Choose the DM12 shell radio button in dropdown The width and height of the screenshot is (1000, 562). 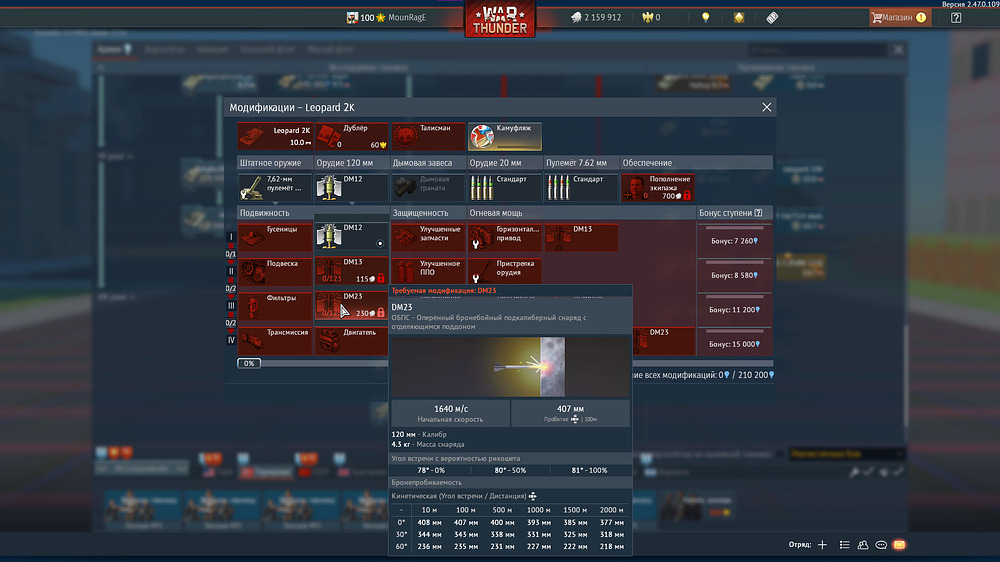(x=380, y=243)
